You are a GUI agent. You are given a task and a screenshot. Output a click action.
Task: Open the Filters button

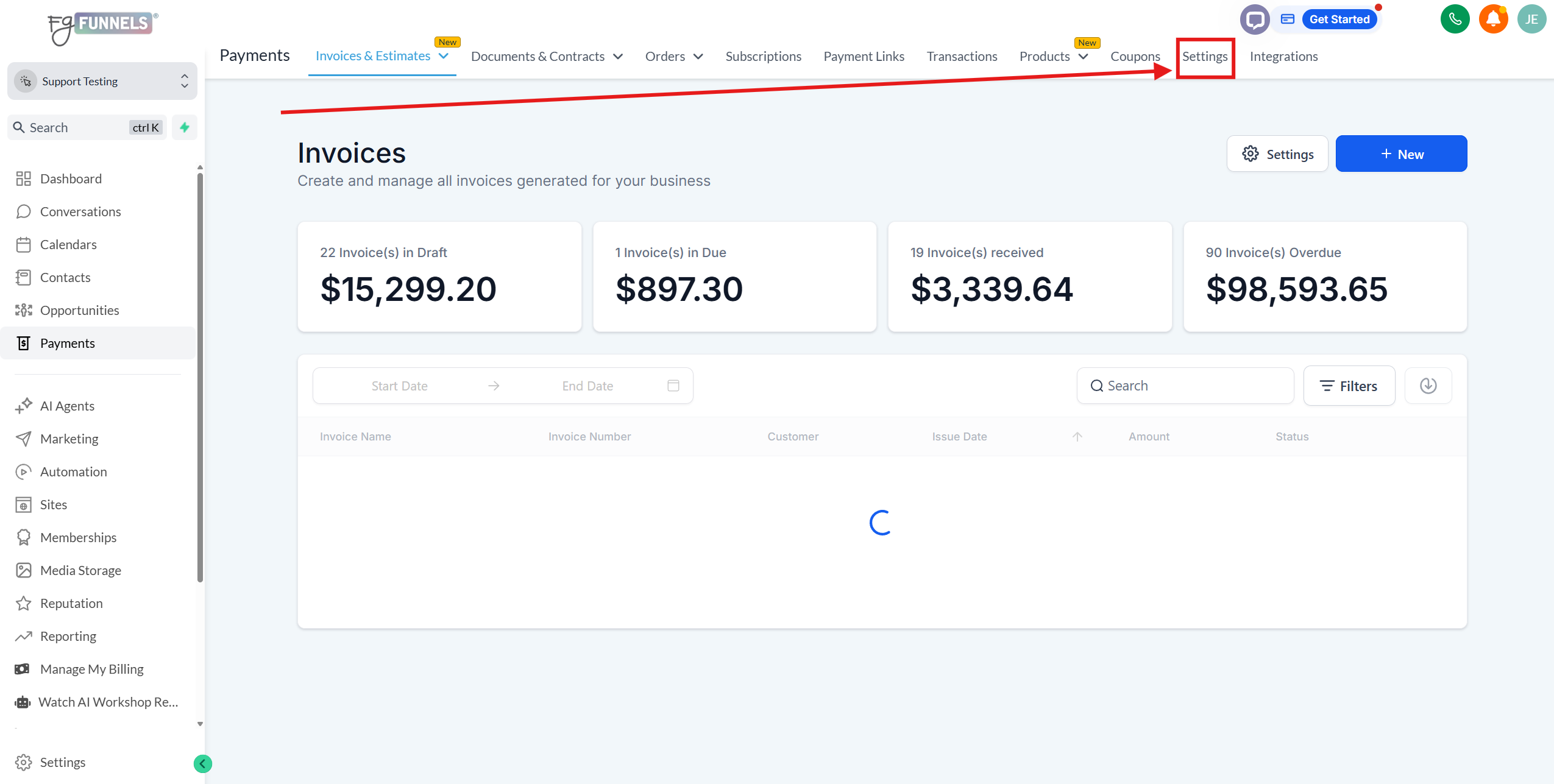(1349, 386)
